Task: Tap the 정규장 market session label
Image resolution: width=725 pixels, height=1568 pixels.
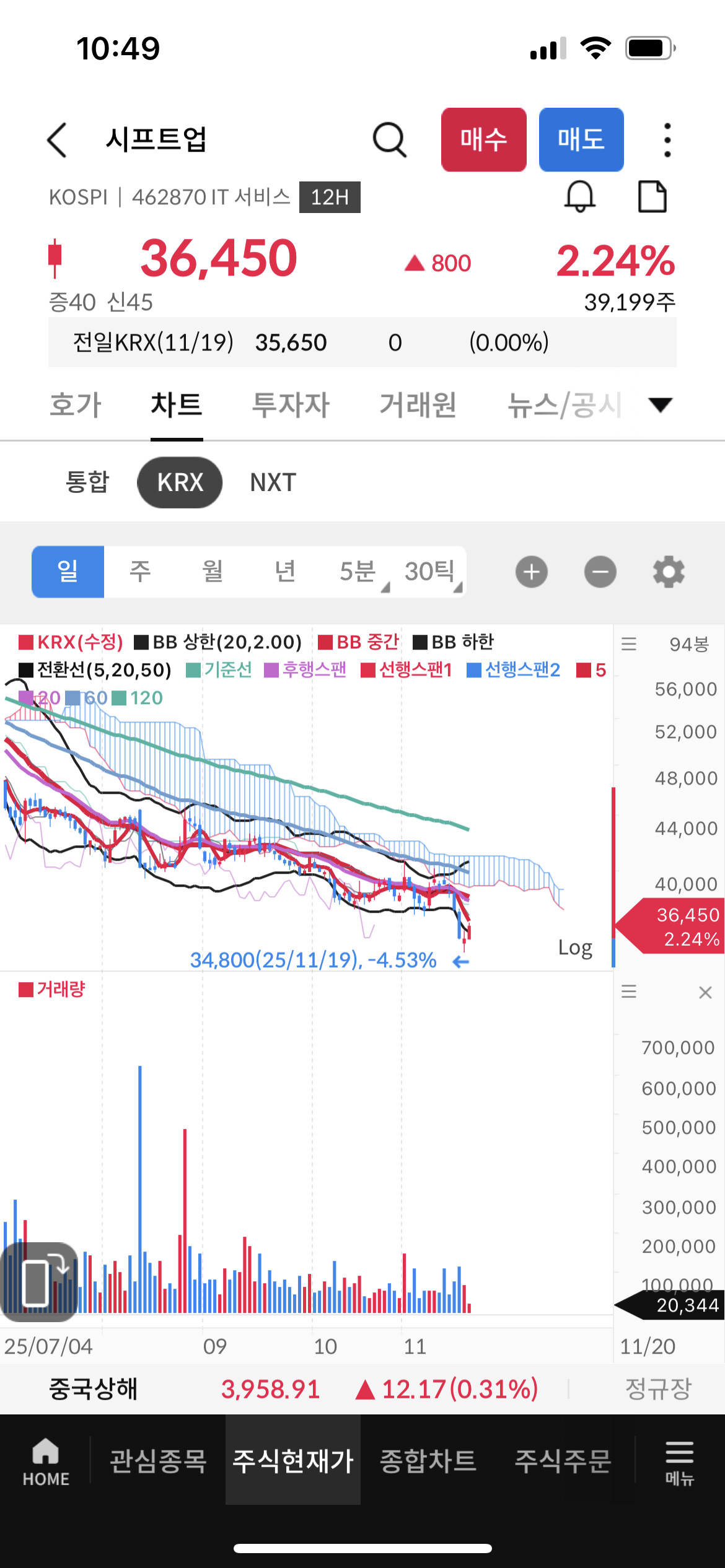Action: (x=658, y=1389)
